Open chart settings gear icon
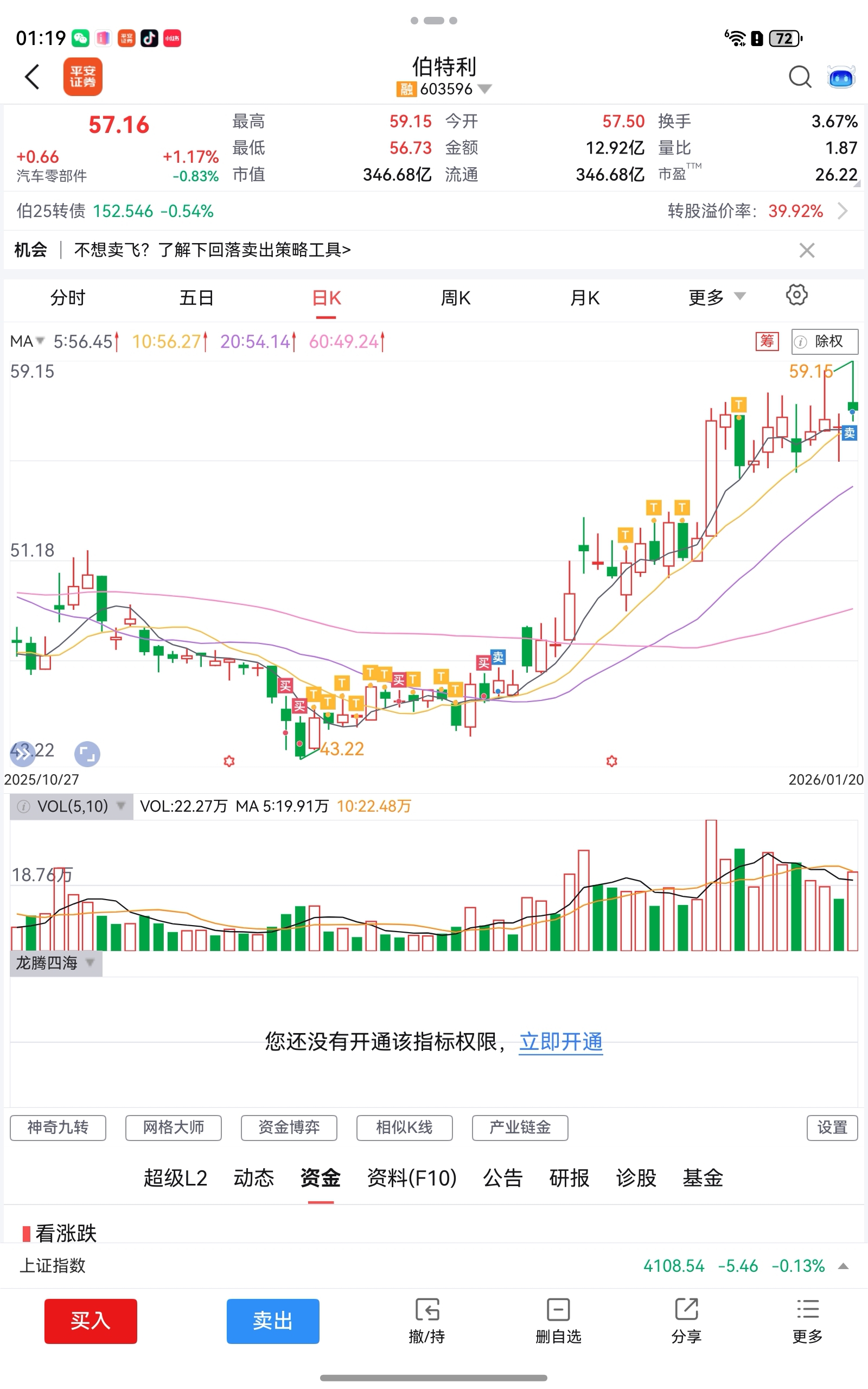This screenshot has height=1389, width=868. [796, 295]
